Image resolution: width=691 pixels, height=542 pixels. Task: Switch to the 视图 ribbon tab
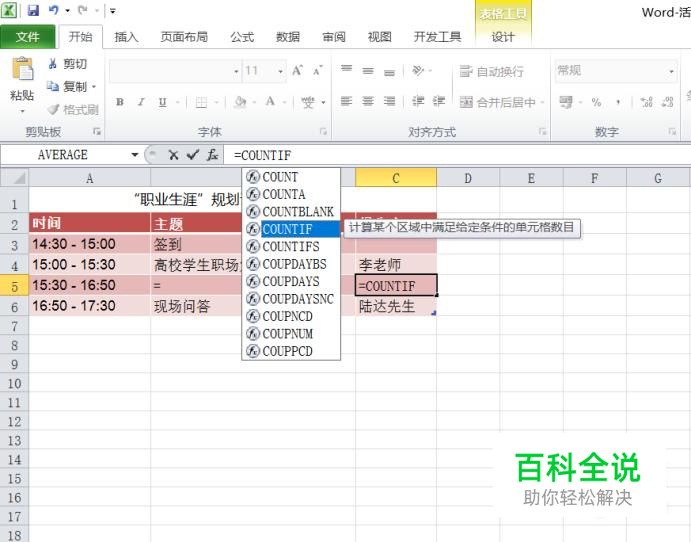point(379,37)
